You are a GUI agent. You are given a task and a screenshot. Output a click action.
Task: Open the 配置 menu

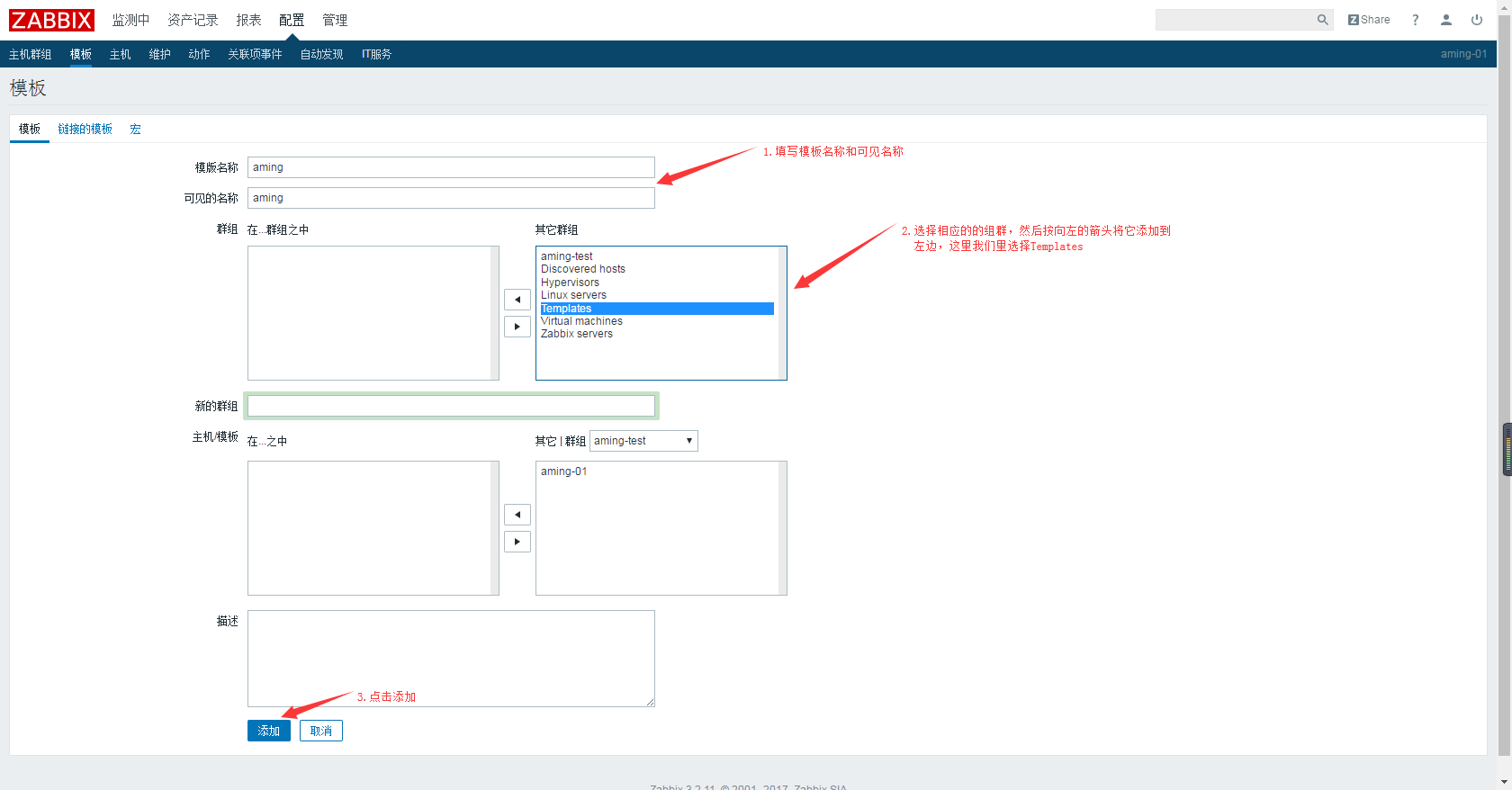[x=292, y=20]
